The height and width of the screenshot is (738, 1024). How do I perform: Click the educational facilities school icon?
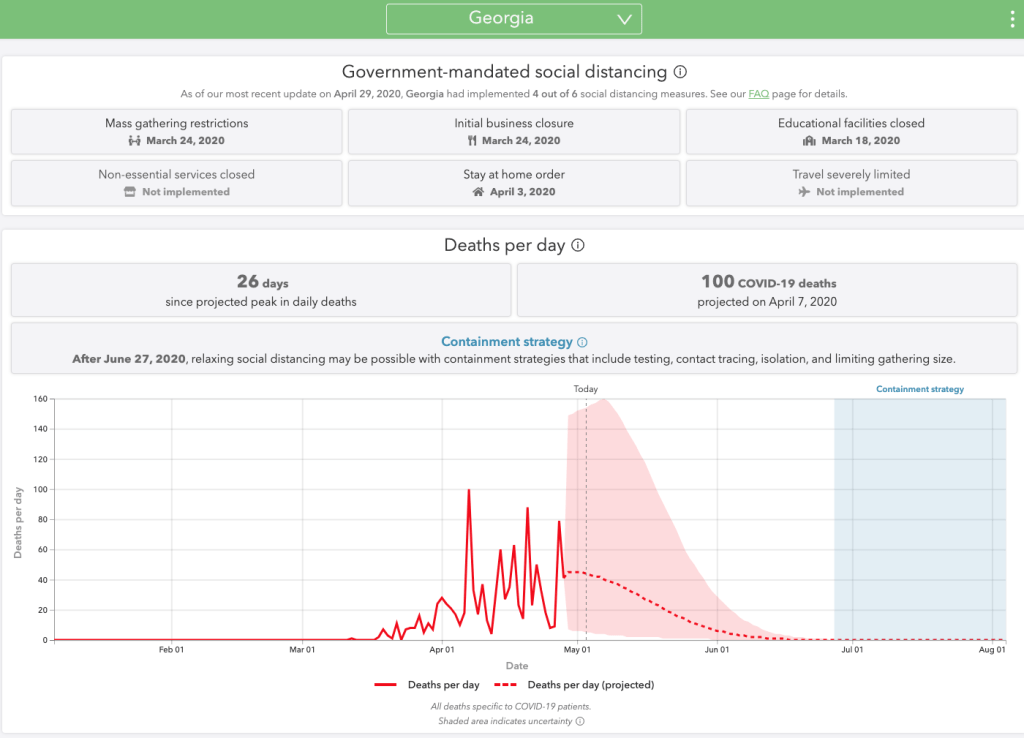(809, 141)
